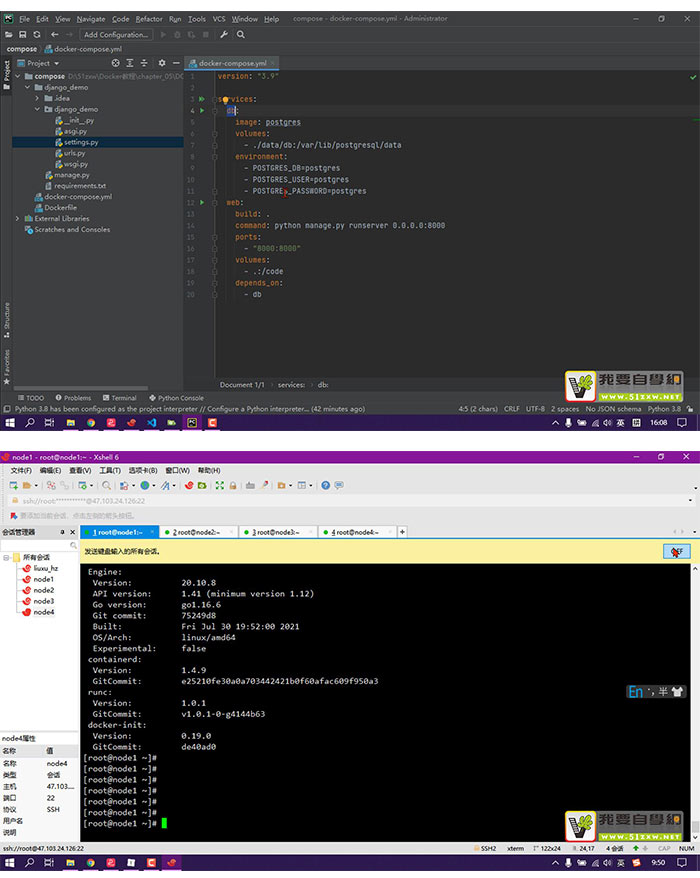This screenshot has height=878, width=700.
Task: Click the Search Everywhere magnifier in PyCharm
Action: click(241, 35)
